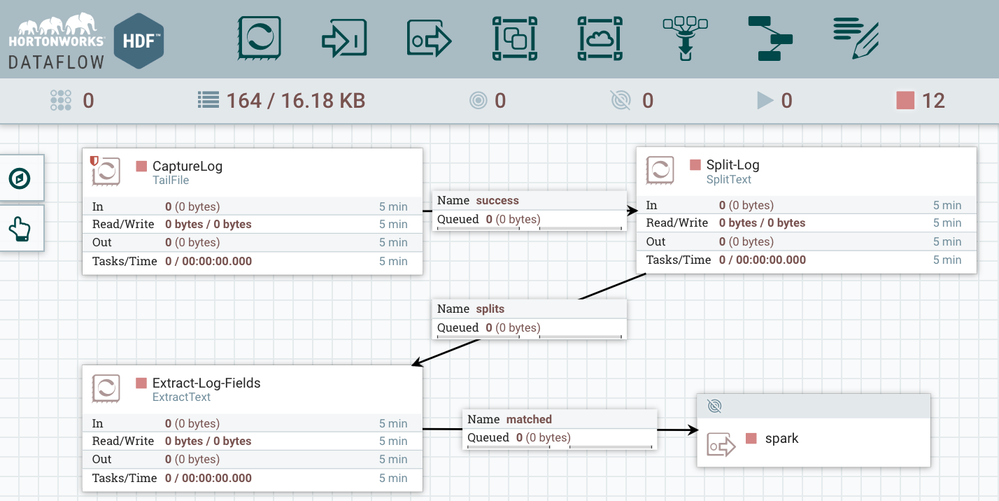Click the SplitText processor type text
Image resolution: width=999 pixels, height=501 pixels.
point(729,180)
